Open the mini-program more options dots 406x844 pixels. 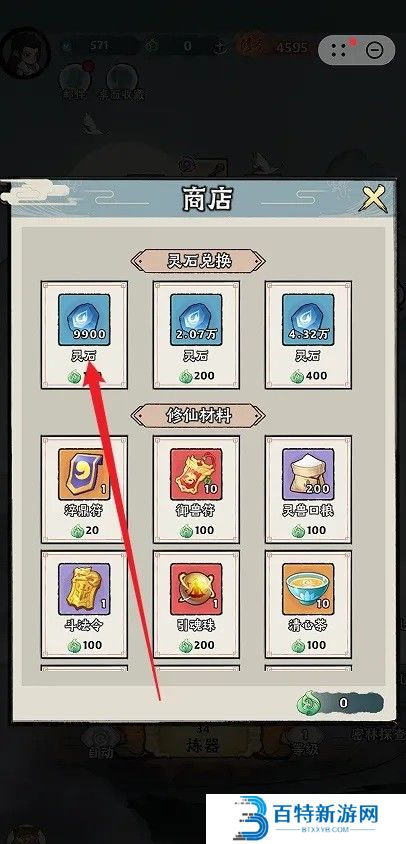pyautogui.click(x=338, y=51)
